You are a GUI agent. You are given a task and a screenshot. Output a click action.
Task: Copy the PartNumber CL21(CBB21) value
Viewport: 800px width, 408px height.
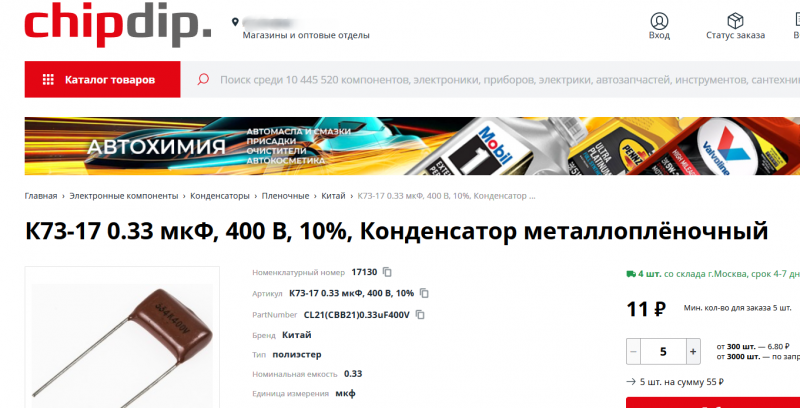(x=420, y=315)
